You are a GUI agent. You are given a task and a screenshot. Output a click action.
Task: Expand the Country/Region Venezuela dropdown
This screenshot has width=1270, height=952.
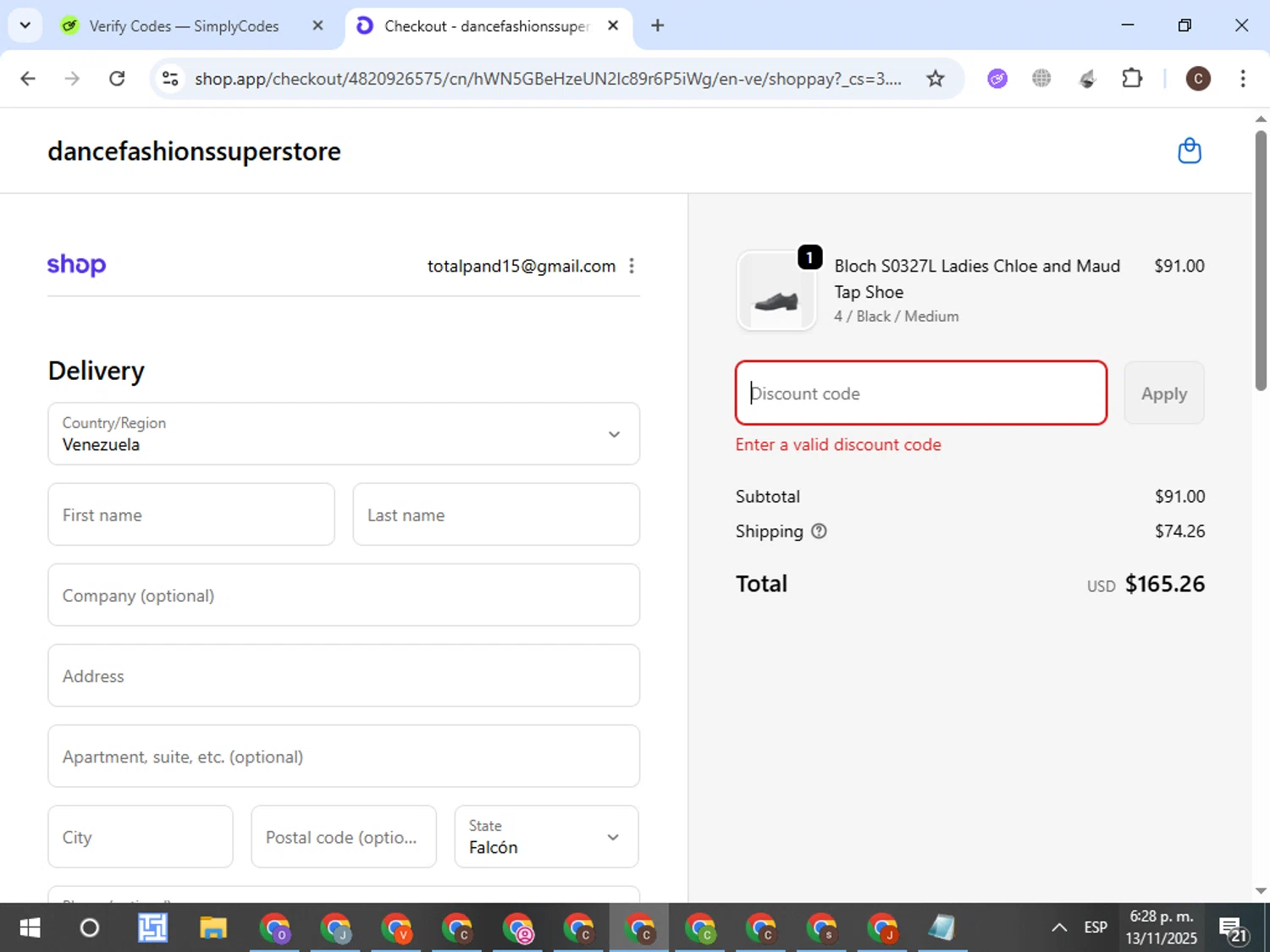[x=344, y=434]
